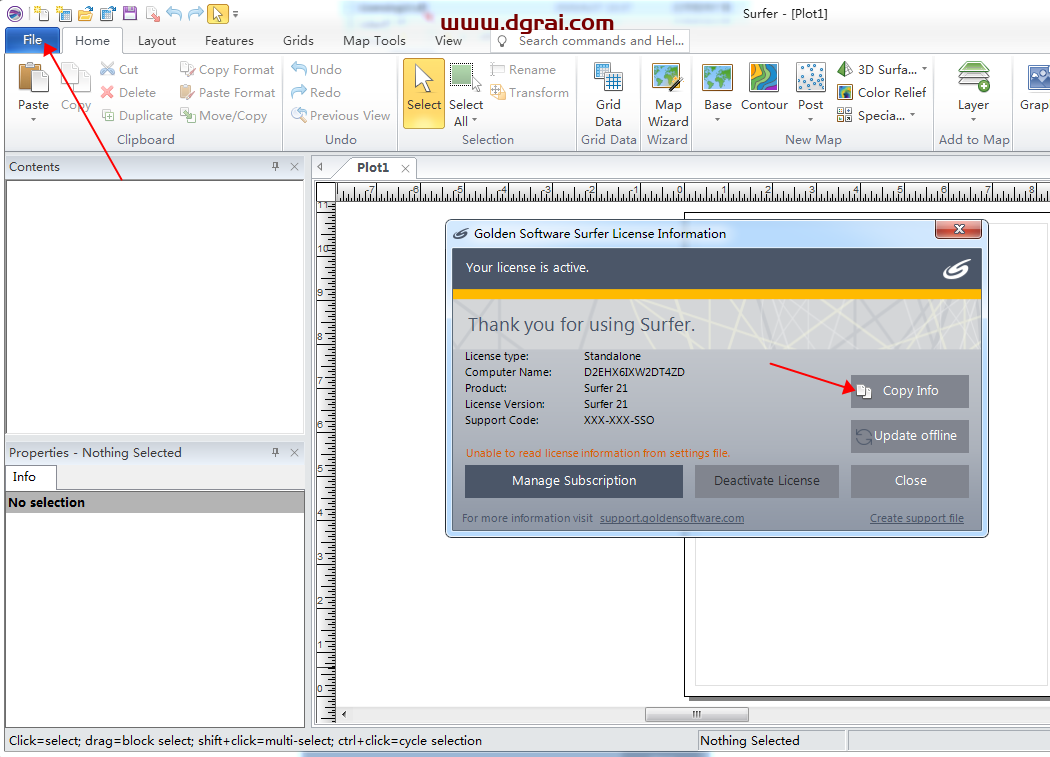The width and height of the screenshot is (1050, 757).
Task: Click the Update offline button
Action: 909,435
